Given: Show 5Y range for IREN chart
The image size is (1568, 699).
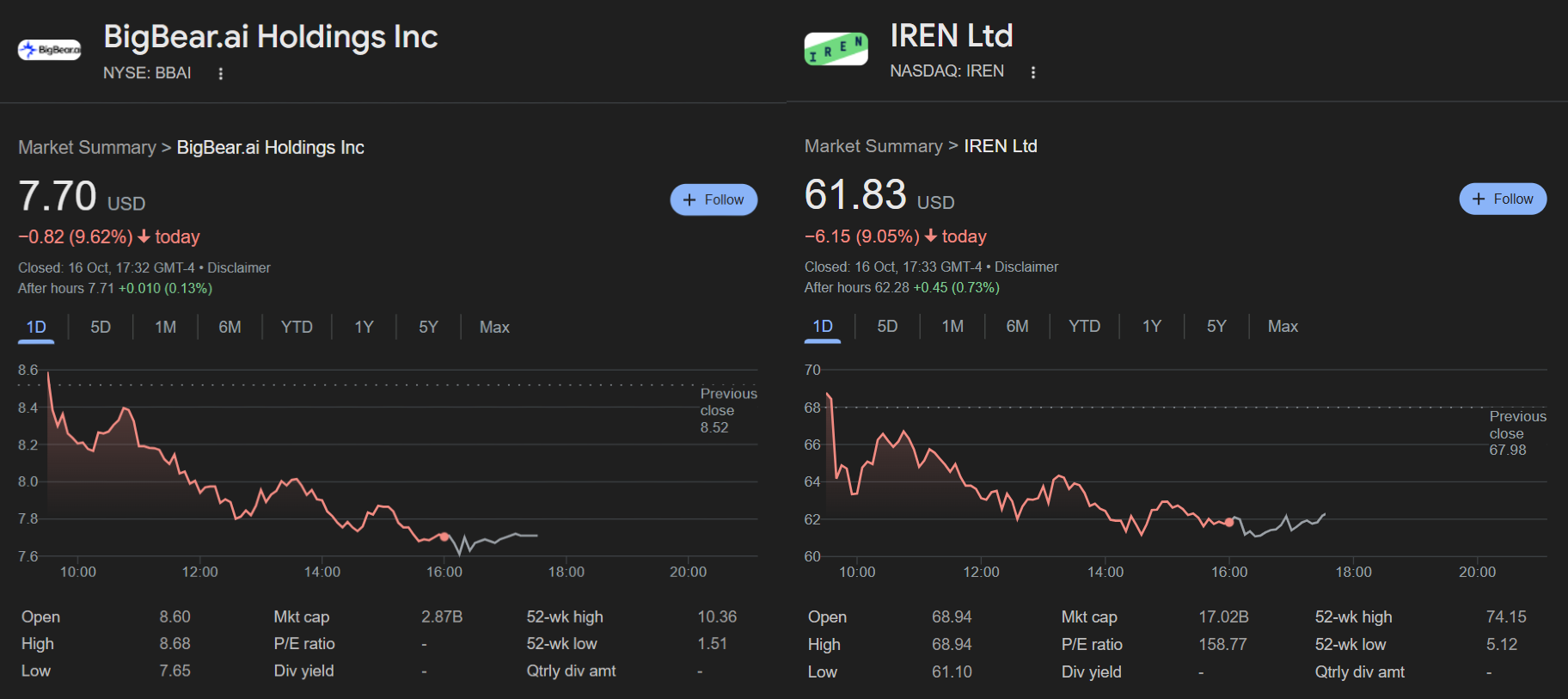Looking at the screenshot, I should tap(1216, 327).
